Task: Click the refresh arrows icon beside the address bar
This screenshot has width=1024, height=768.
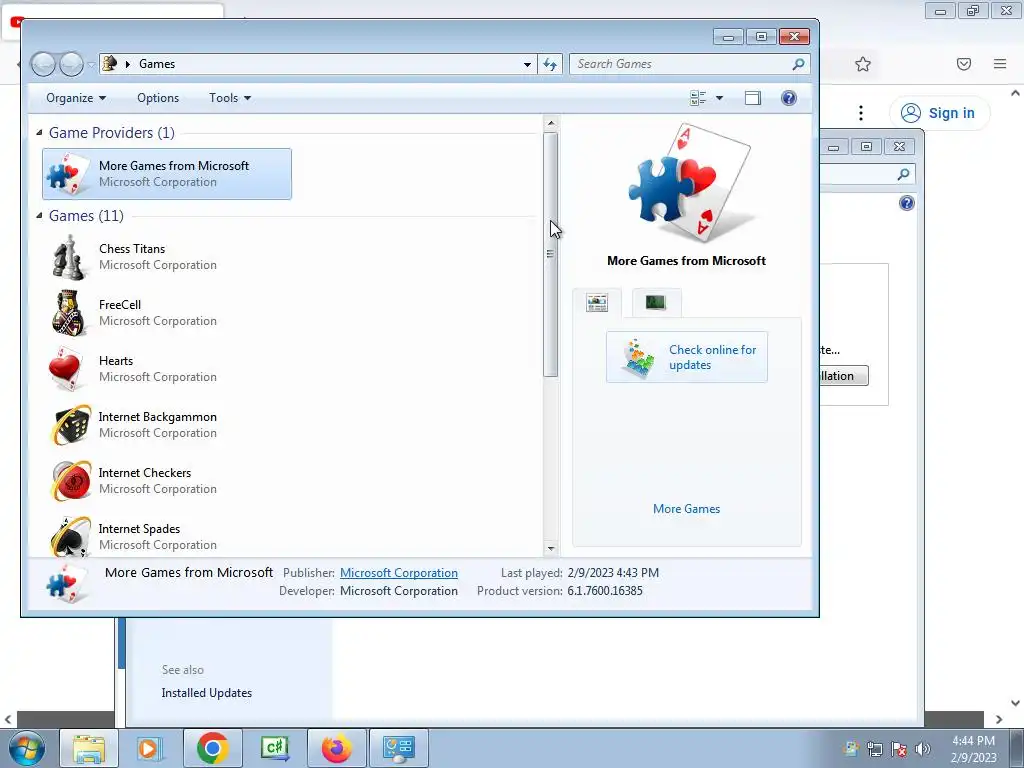Action: pos(550,64)
